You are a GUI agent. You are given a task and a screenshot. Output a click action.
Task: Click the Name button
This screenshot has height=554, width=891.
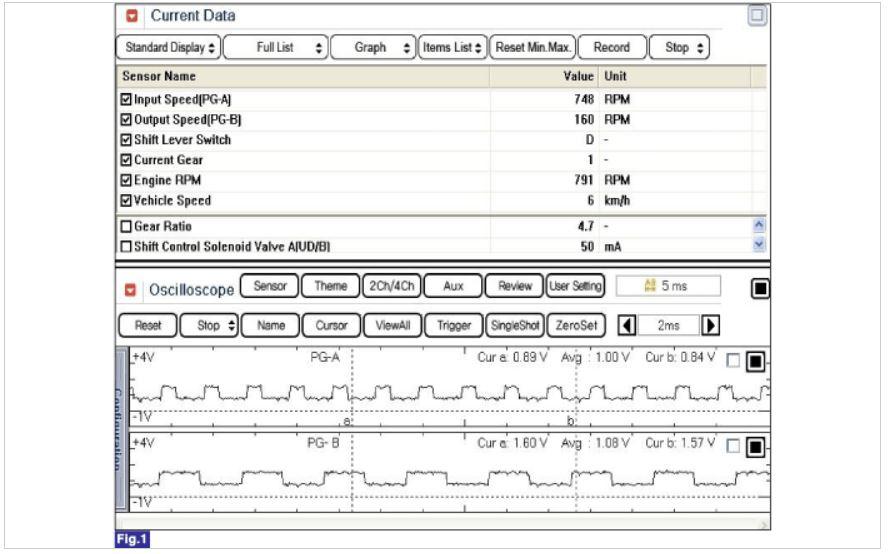[x=270, y=326]
